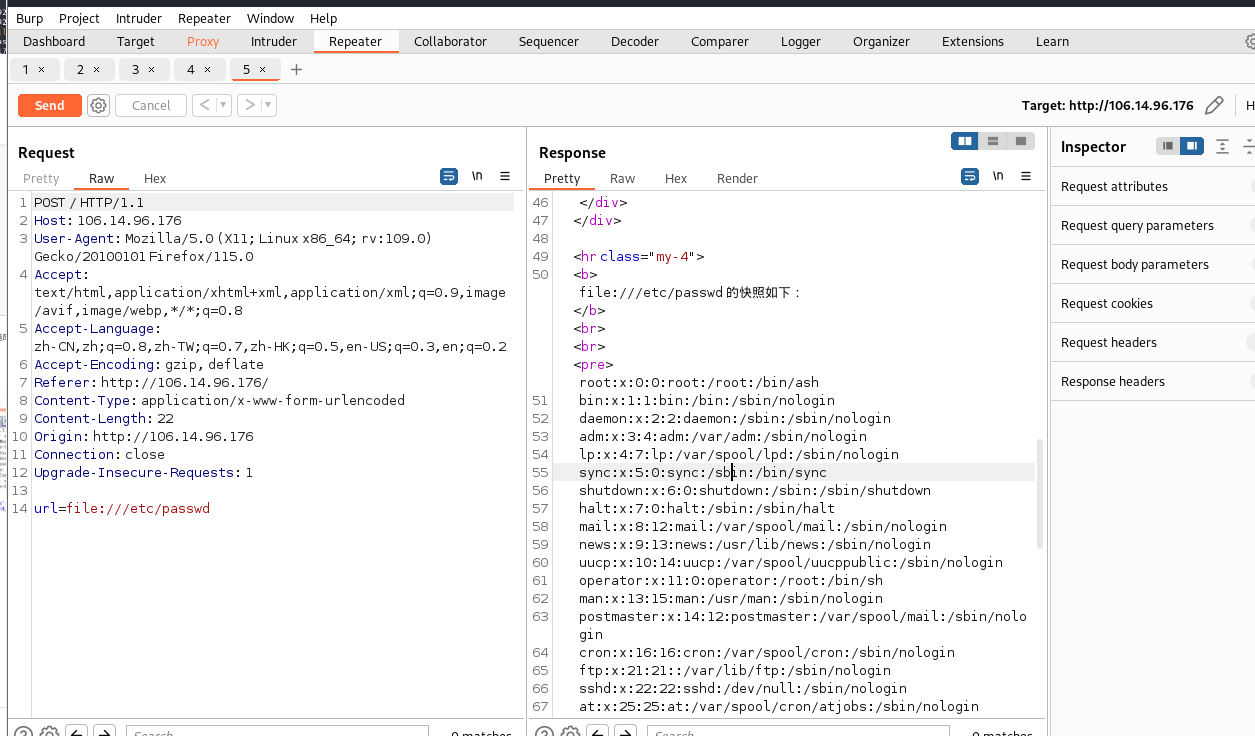This screenshot has height=736, width=1255.
Task: Open Response panel hamburger options menu
Action: coord(1026,176)
